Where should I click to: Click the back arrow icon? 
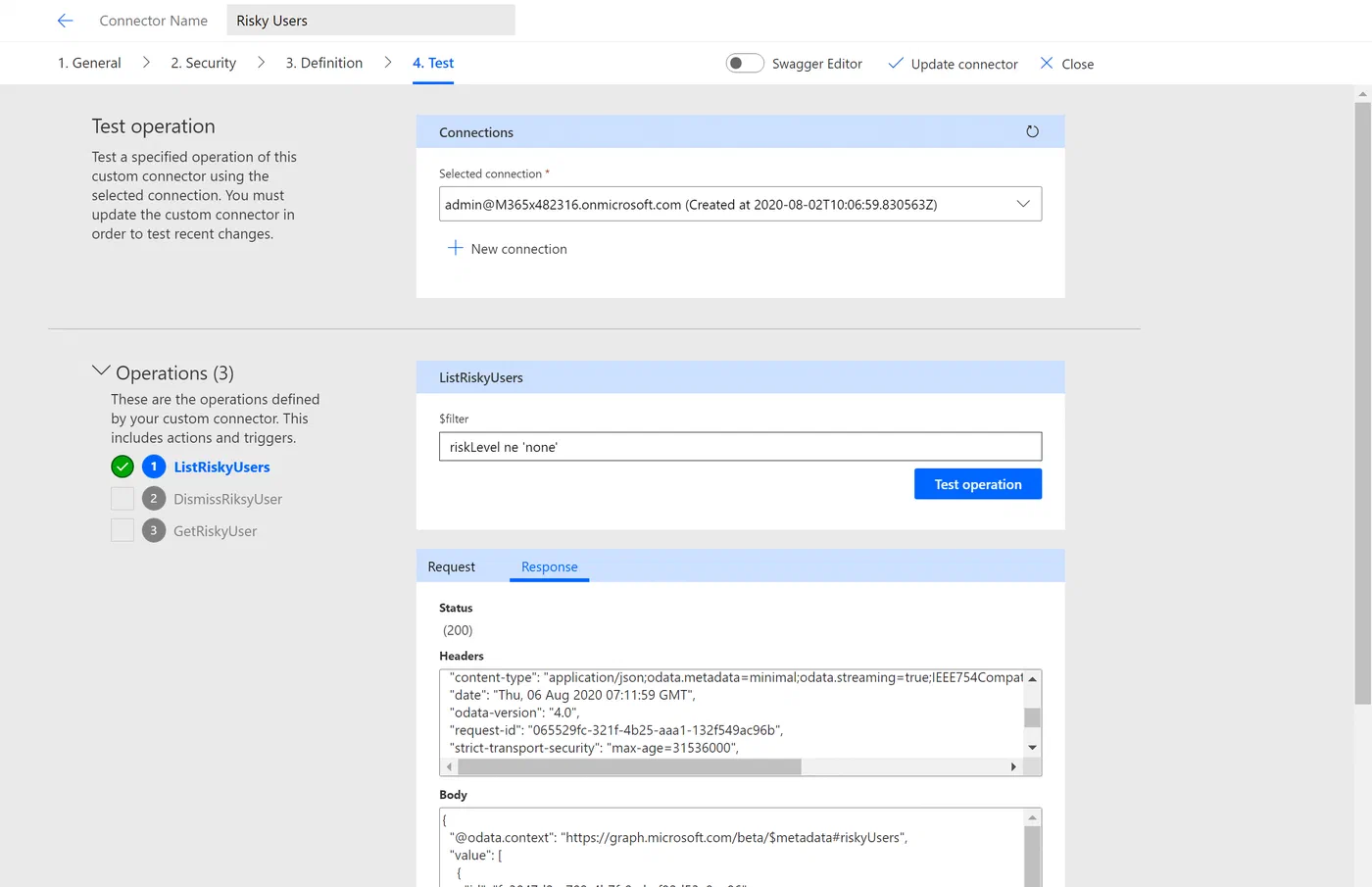[x=66, y=21]
